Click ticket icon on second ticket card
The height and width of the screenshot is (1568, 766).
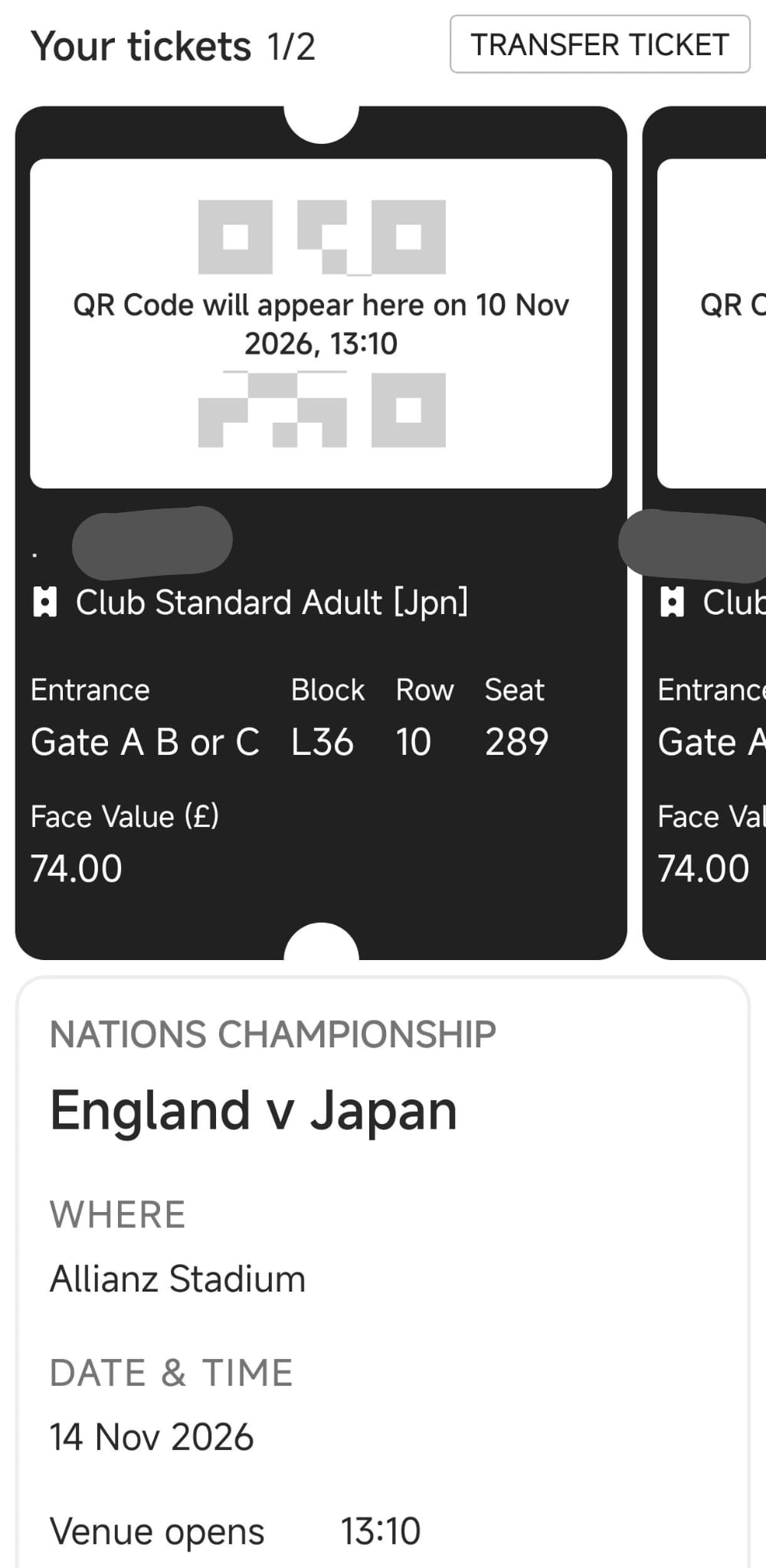coord(672,603)
